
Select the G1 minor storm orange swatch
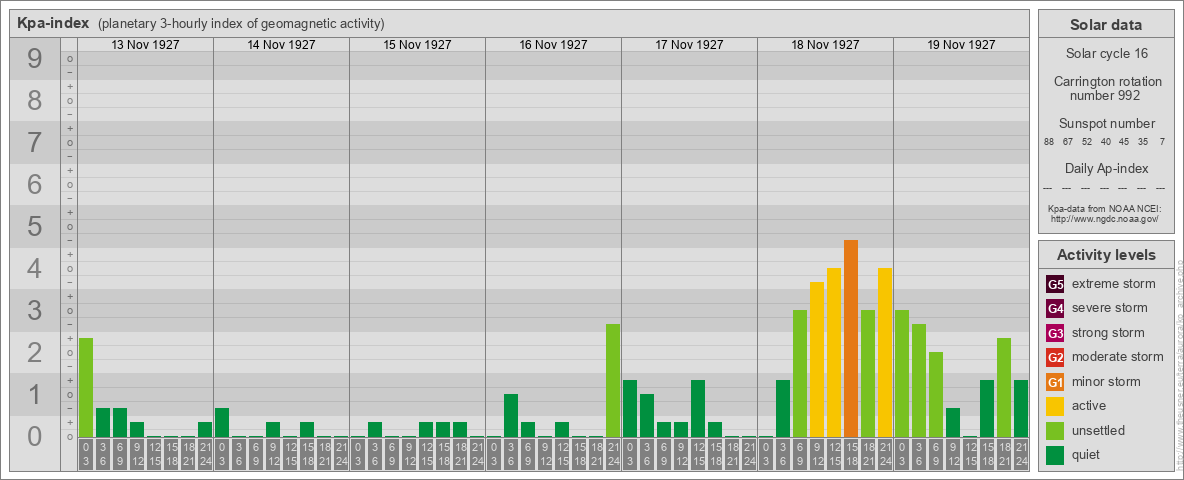tap(1055, 382)
